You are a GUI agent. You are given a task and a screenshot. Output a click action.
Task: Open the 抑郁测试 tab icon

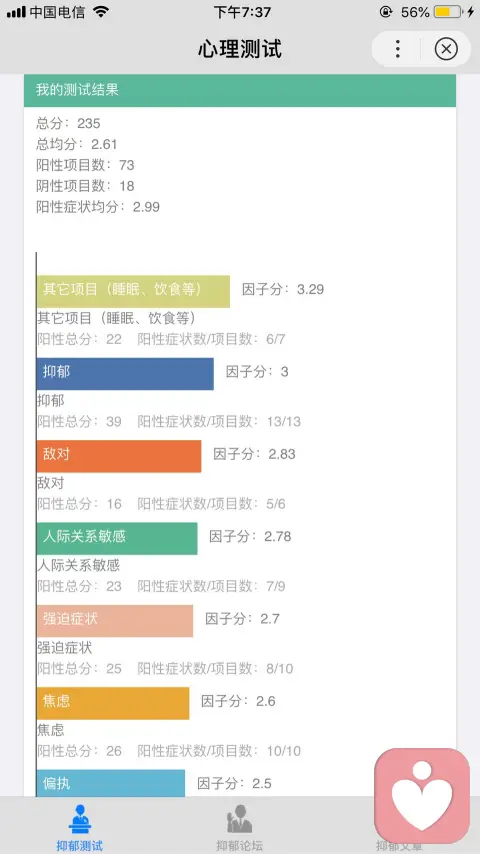point(80,819)
